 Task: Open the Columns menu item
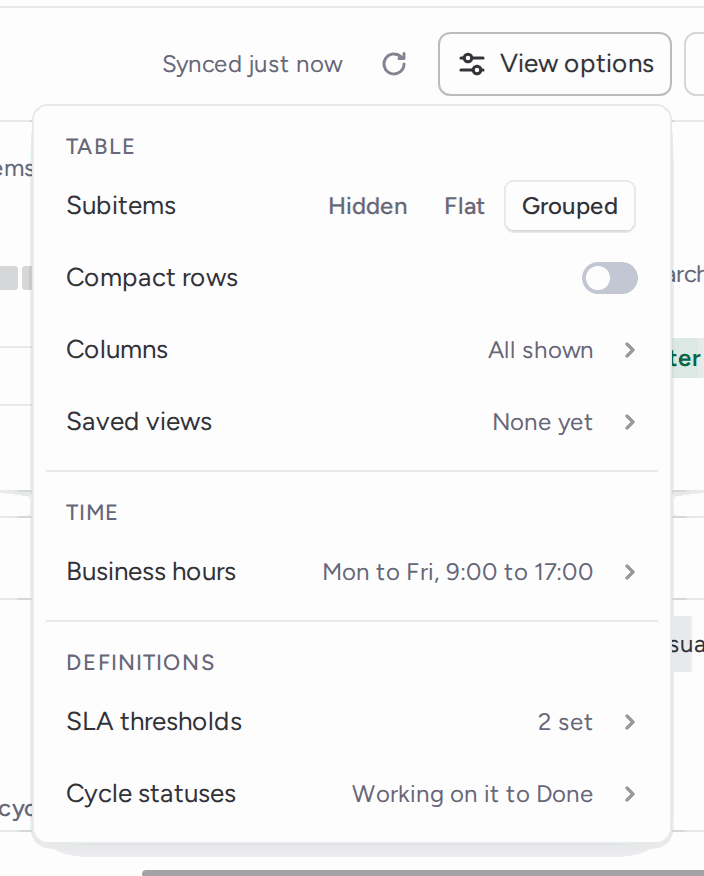pyautogui.click(x=352, y=350)
